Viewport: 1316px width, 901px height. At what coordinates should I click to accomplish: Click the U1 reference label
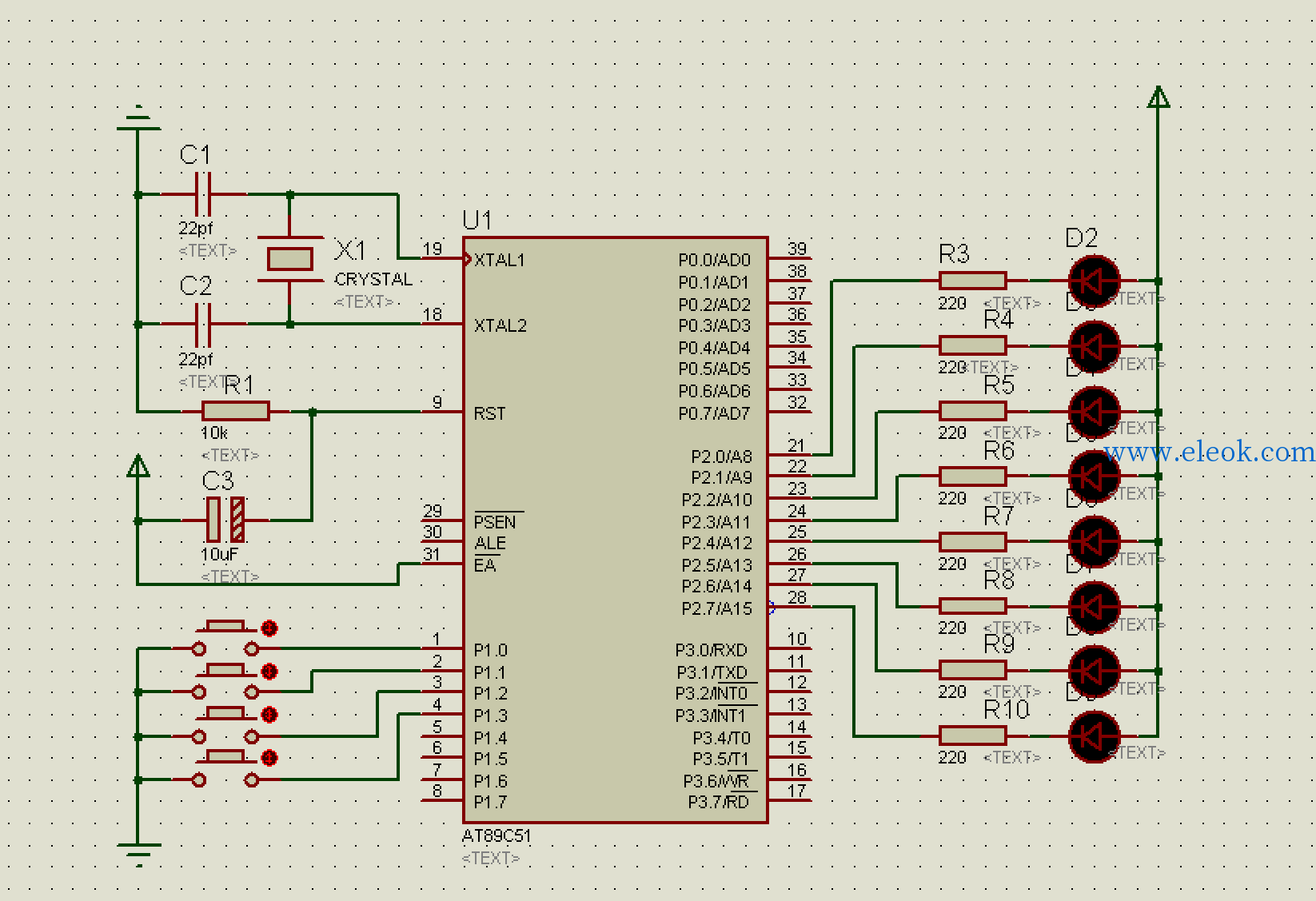pos(477,220)
